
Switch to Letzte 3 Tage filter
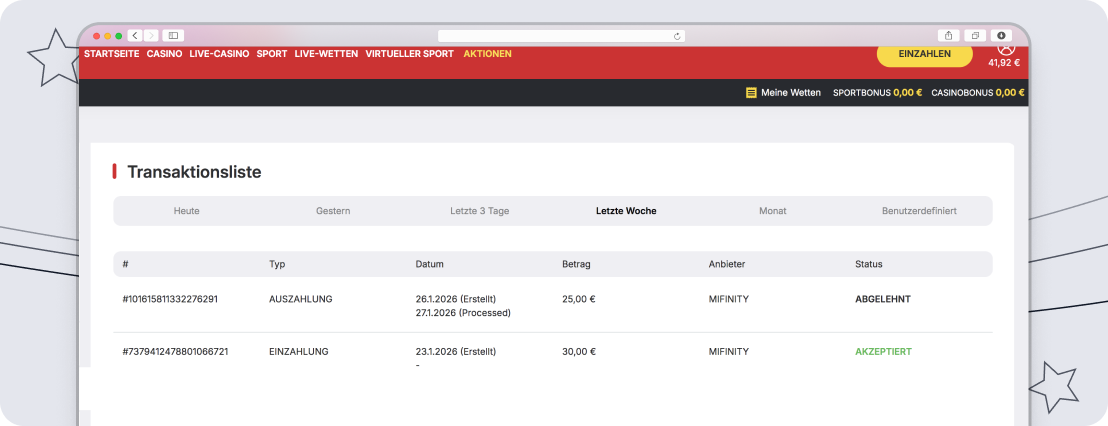pos(479,211)
